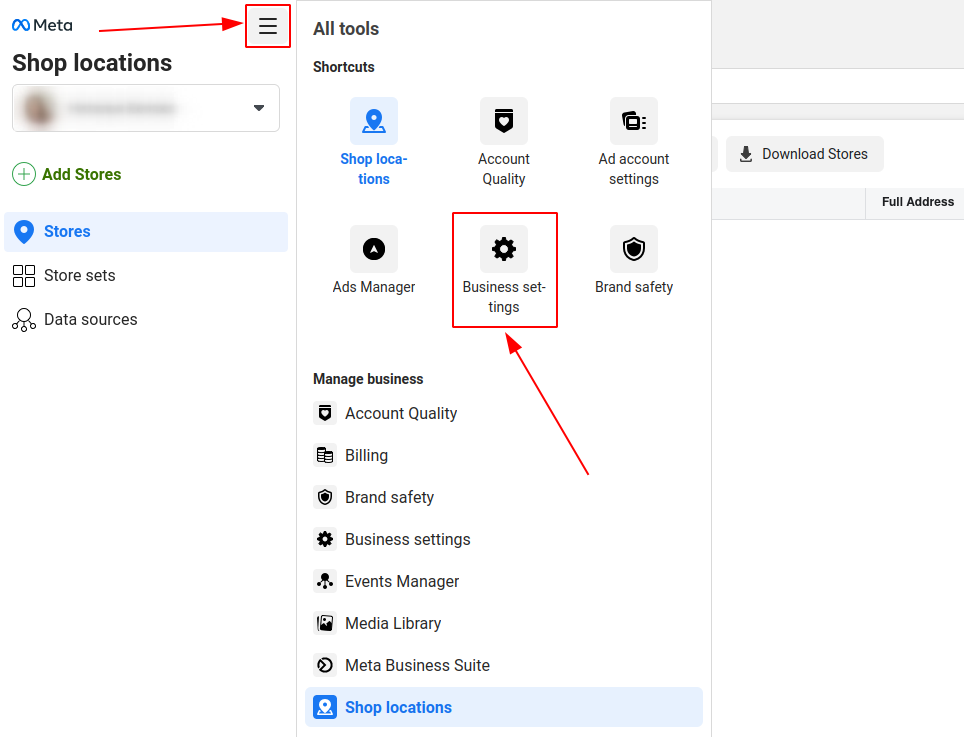
Task: Click the Account Quality list icon
Action: point(325,413)
